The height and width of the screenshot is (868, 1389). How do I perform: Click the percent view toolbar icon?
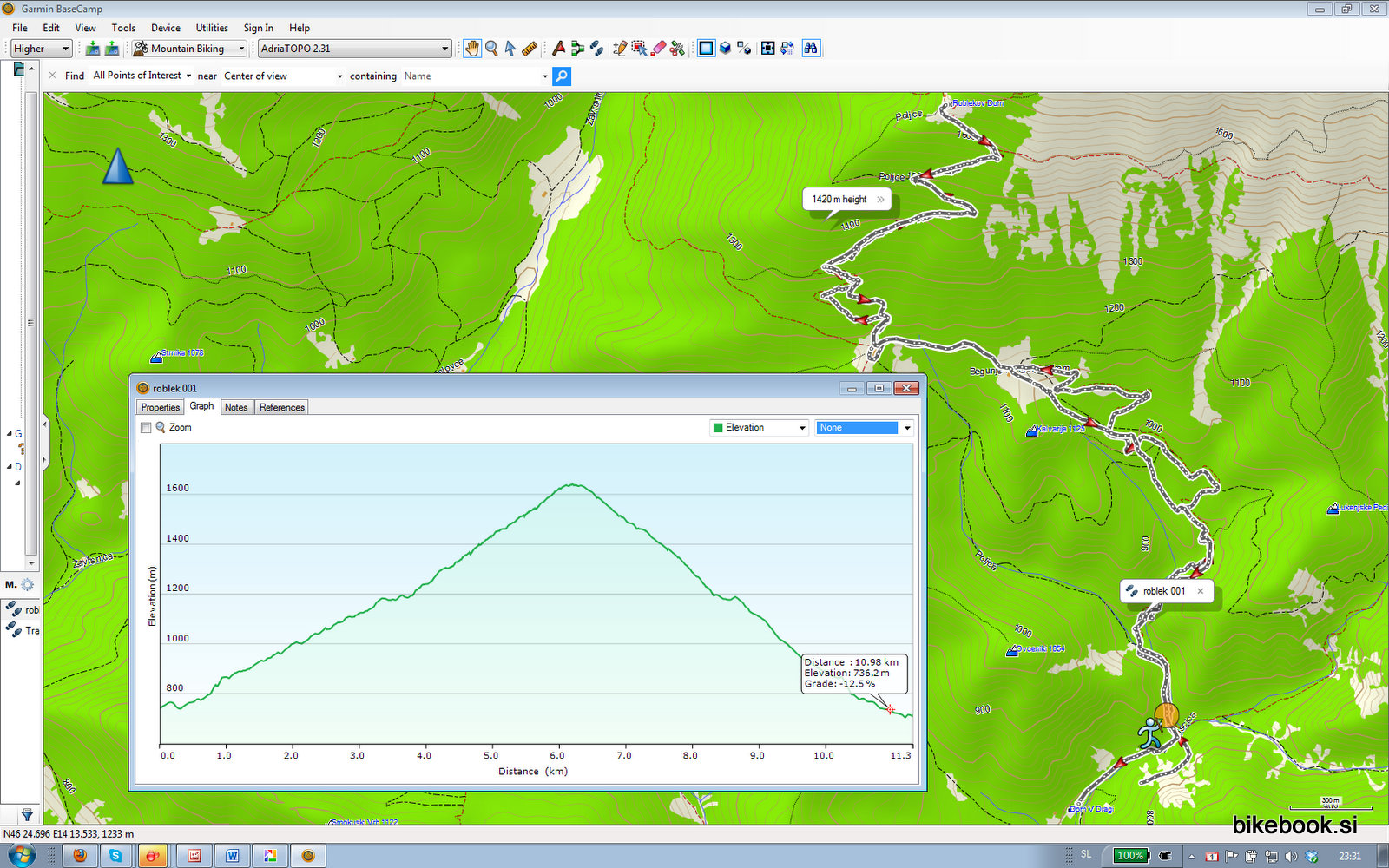[x=744, y=49]
